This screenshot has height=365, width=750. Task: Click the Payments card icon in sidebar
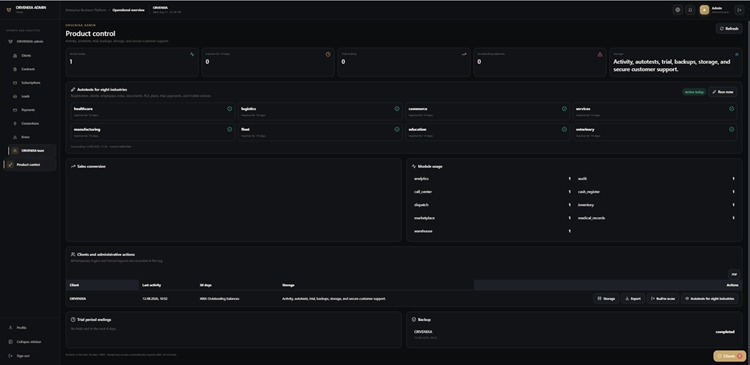pyautogui.click(x=15, y=110)
